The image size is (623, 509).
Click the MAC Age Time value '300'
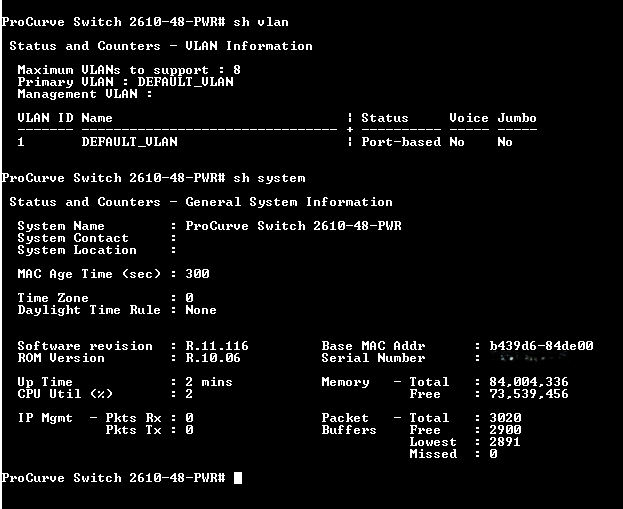(x=197, y=274)
